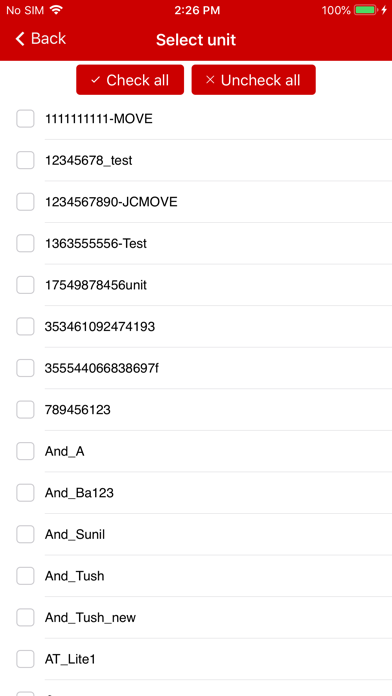Check the 1111111111-MOVE unit checkbox
The height and width of the screenshot is (696, 392).
pyautogui.click(x=25, y=119)
